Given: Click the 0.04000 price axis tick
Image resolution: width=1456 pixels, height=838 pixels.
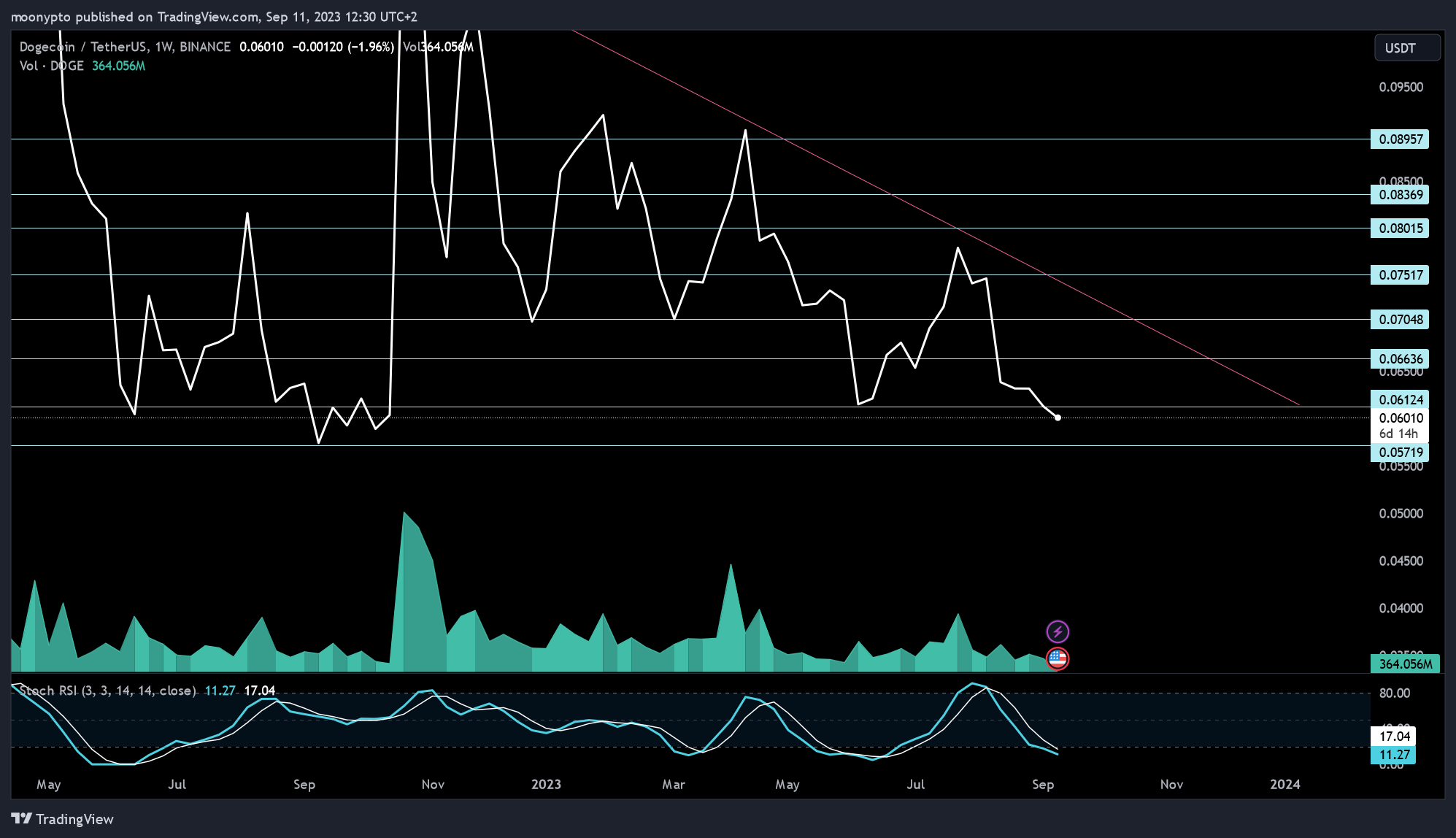Looking at the screenshot, I should tap(1401, 608).
